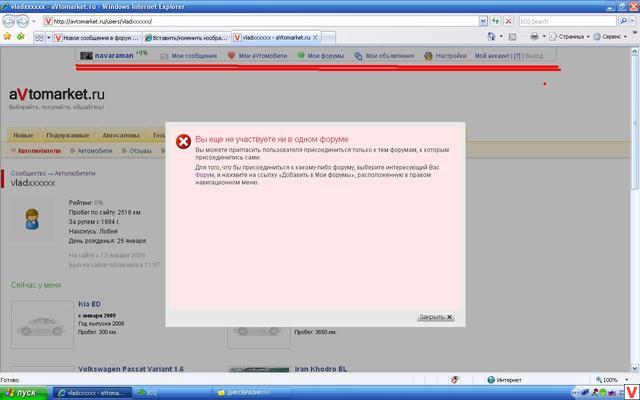640x400 pixels.
Task: Click the Закрыть button in dialog
Action: pyautogui.click(x=436, y=317)
